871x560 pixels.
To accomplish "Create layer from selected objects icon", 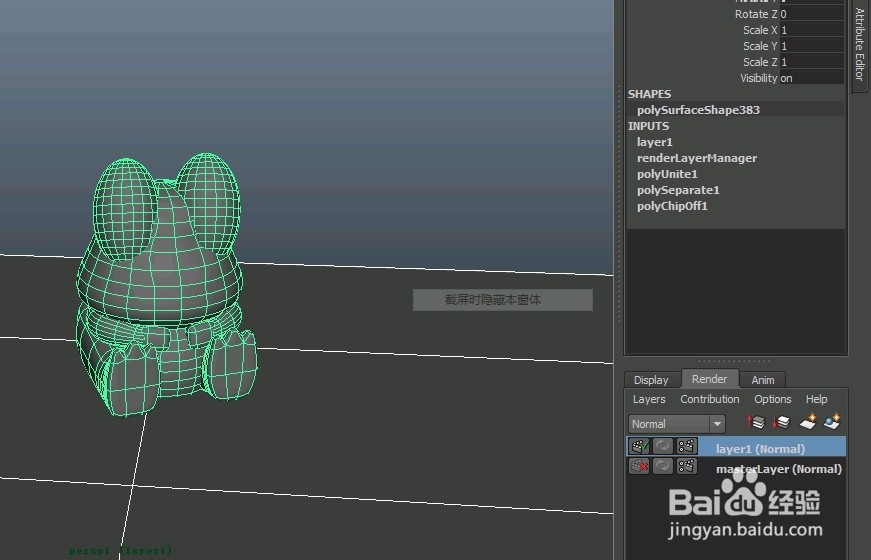I will [833, 422].
